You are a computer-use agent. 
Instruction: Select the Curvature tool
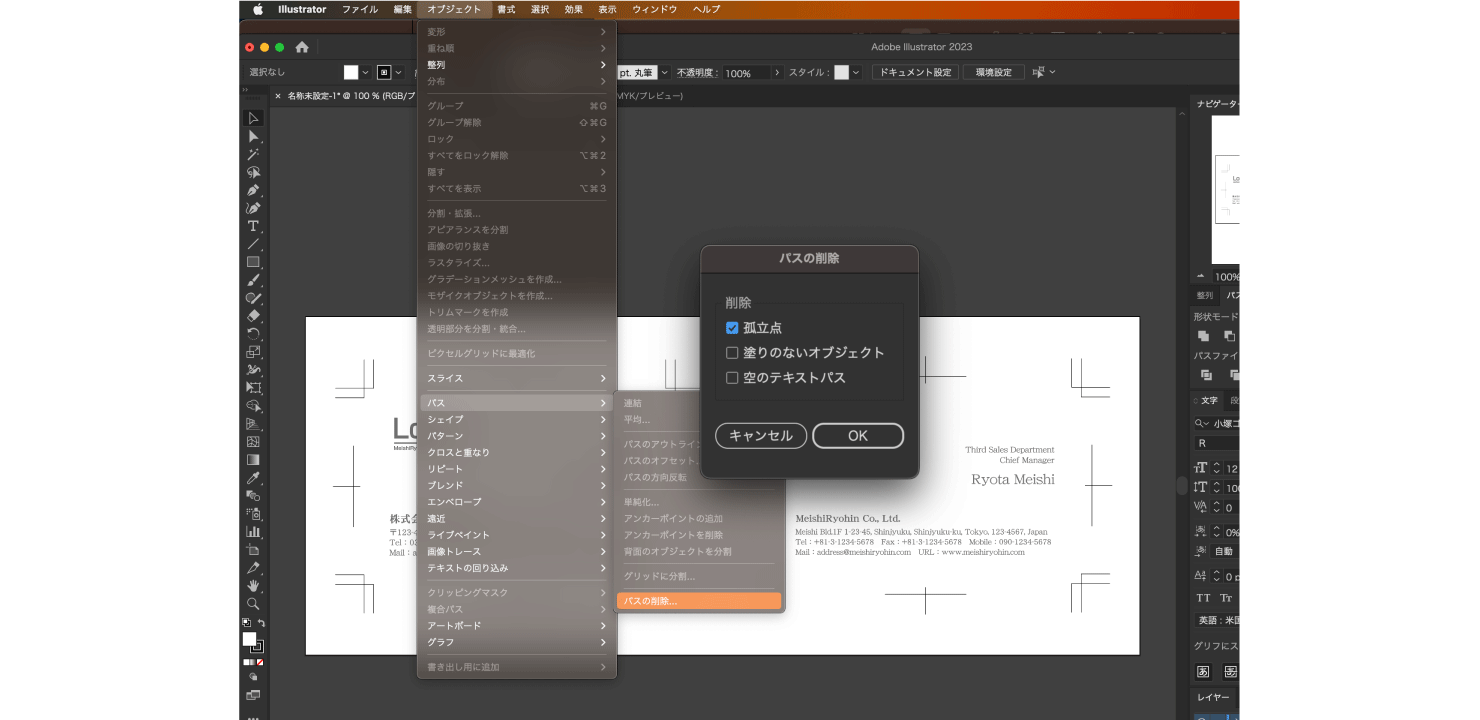253,208
